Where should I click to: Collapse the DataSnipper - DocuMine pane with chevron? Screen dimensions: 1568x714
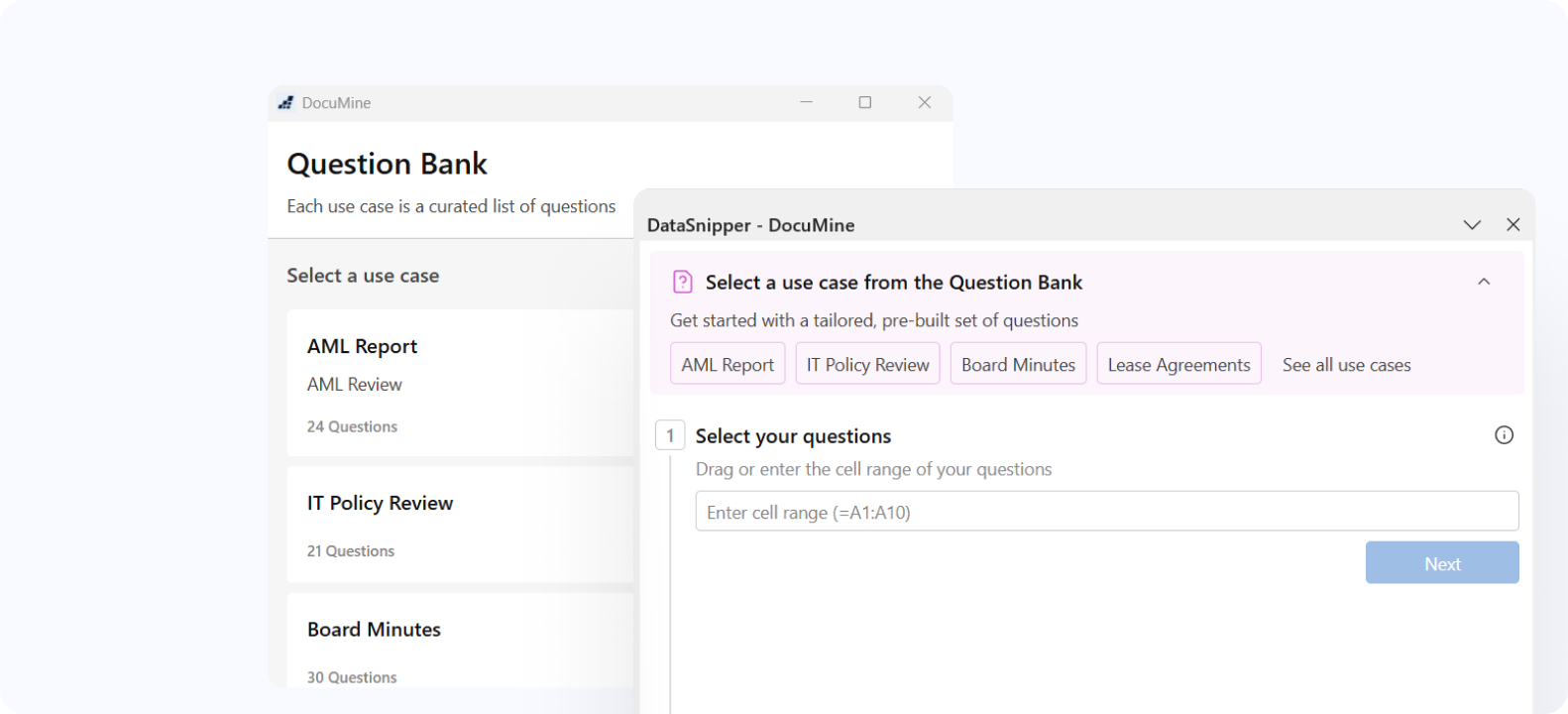[x=1472, y=225]
